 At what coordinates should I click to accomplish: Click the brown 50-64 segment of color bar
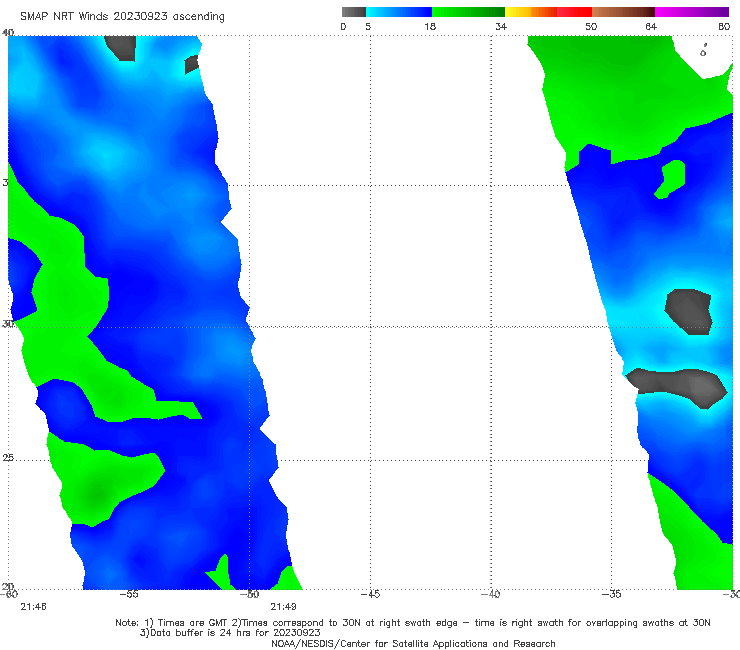coord(623,12)
